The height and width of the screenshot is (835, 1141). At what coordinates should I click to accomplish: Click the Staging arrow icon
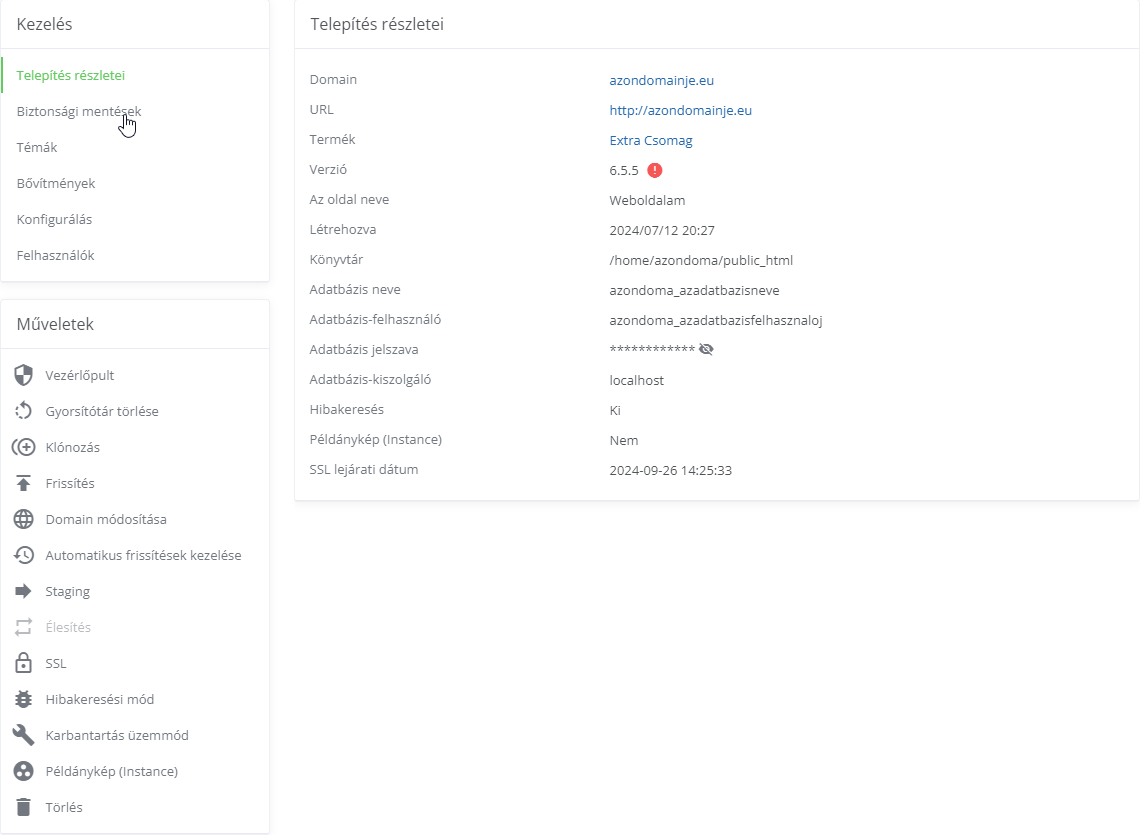(x=24, y=591)
